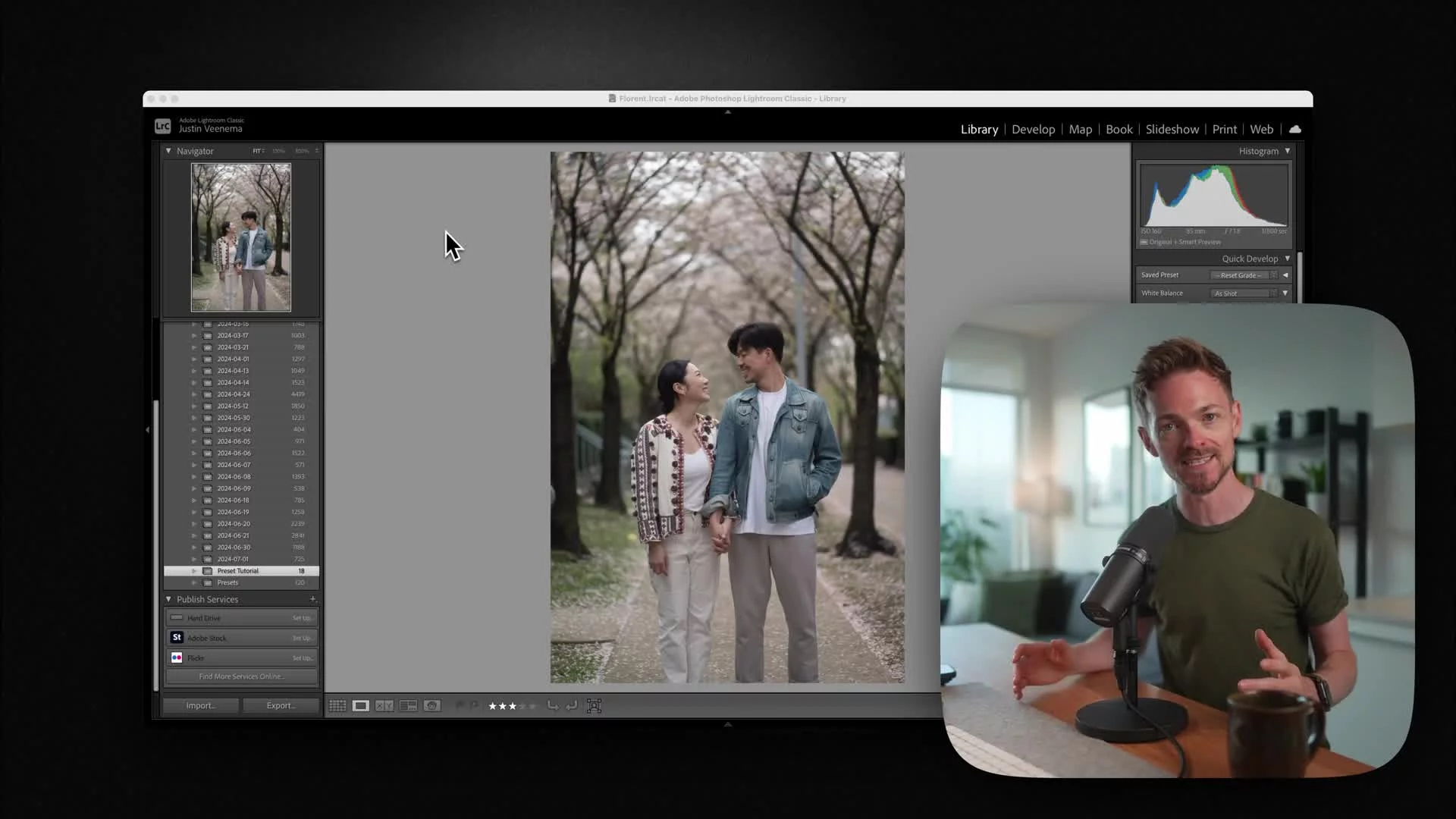Open Survey view

click(408, 705)
